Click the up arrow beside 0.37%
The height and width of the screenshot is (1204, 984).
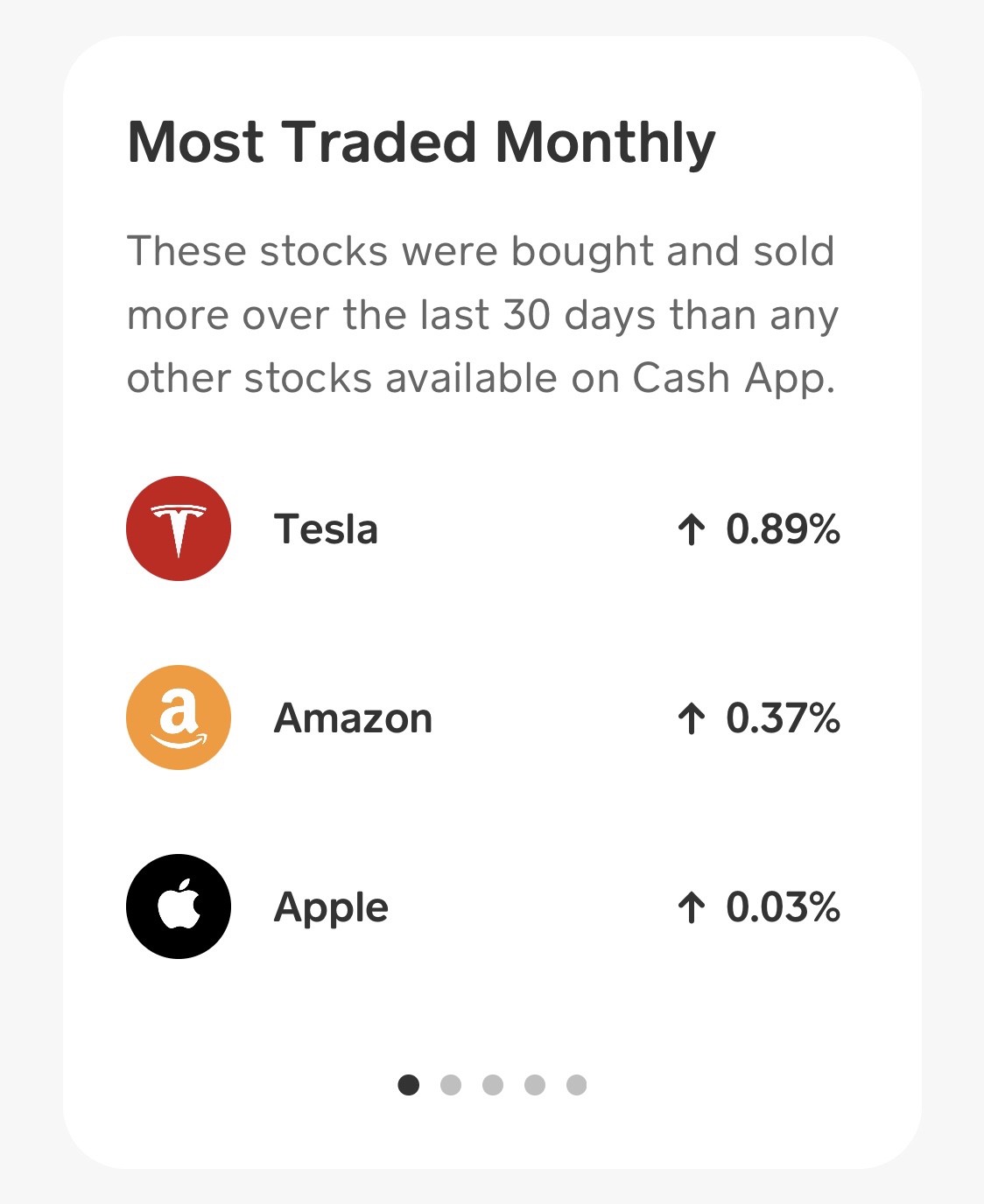[691, 718]
